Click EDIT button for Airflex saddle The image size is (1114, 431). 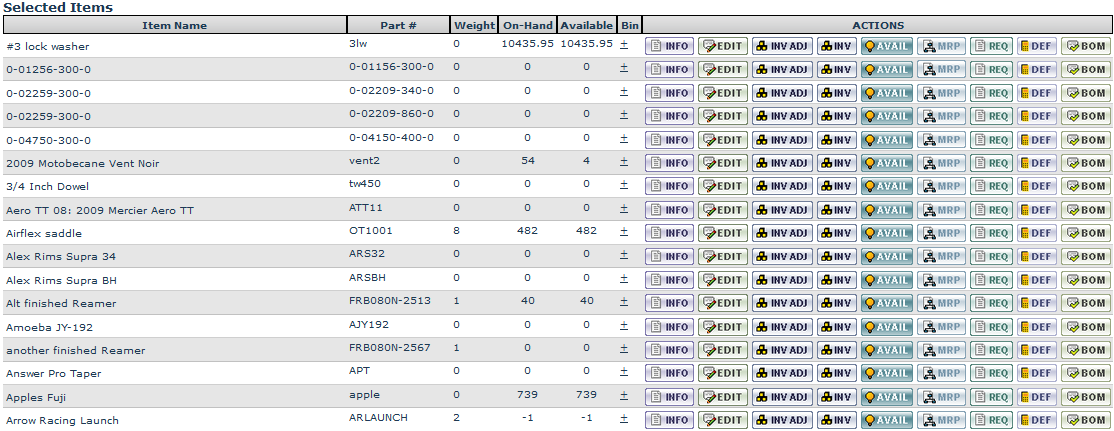pyautogui.click(x=723, y=233)
